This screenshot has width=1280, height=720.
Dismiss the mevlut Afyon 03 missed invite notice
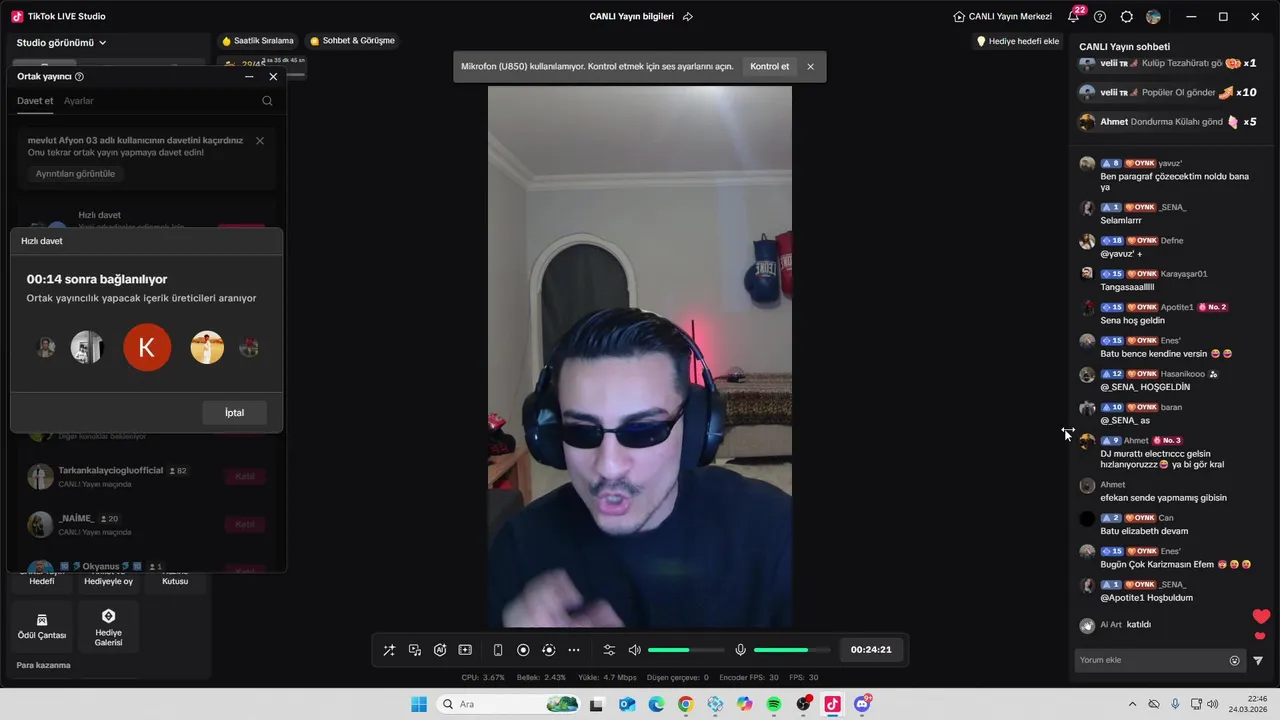tap(260, 141)
